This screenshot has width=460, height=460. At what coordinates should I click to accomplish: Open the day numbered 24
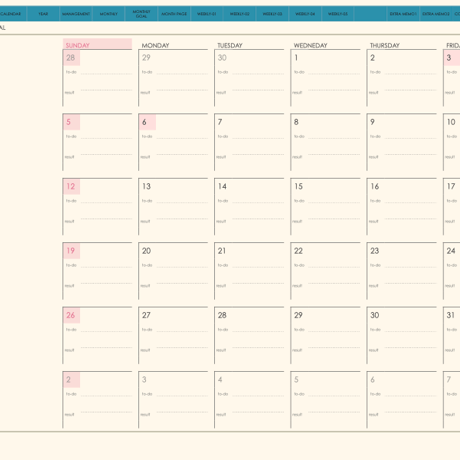click(x=451, y=251)
